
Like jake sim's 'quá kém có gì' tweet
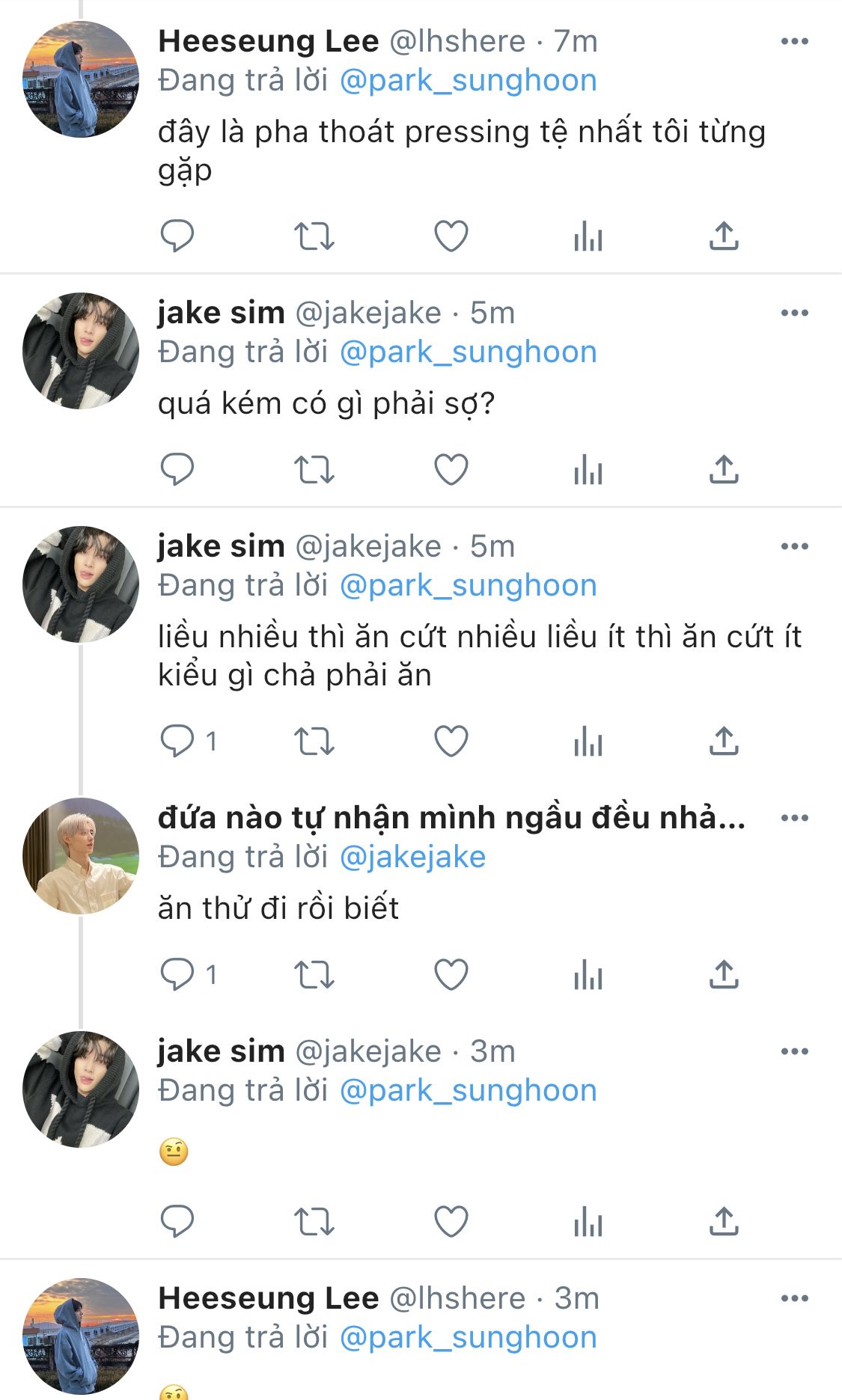[451, 470]
